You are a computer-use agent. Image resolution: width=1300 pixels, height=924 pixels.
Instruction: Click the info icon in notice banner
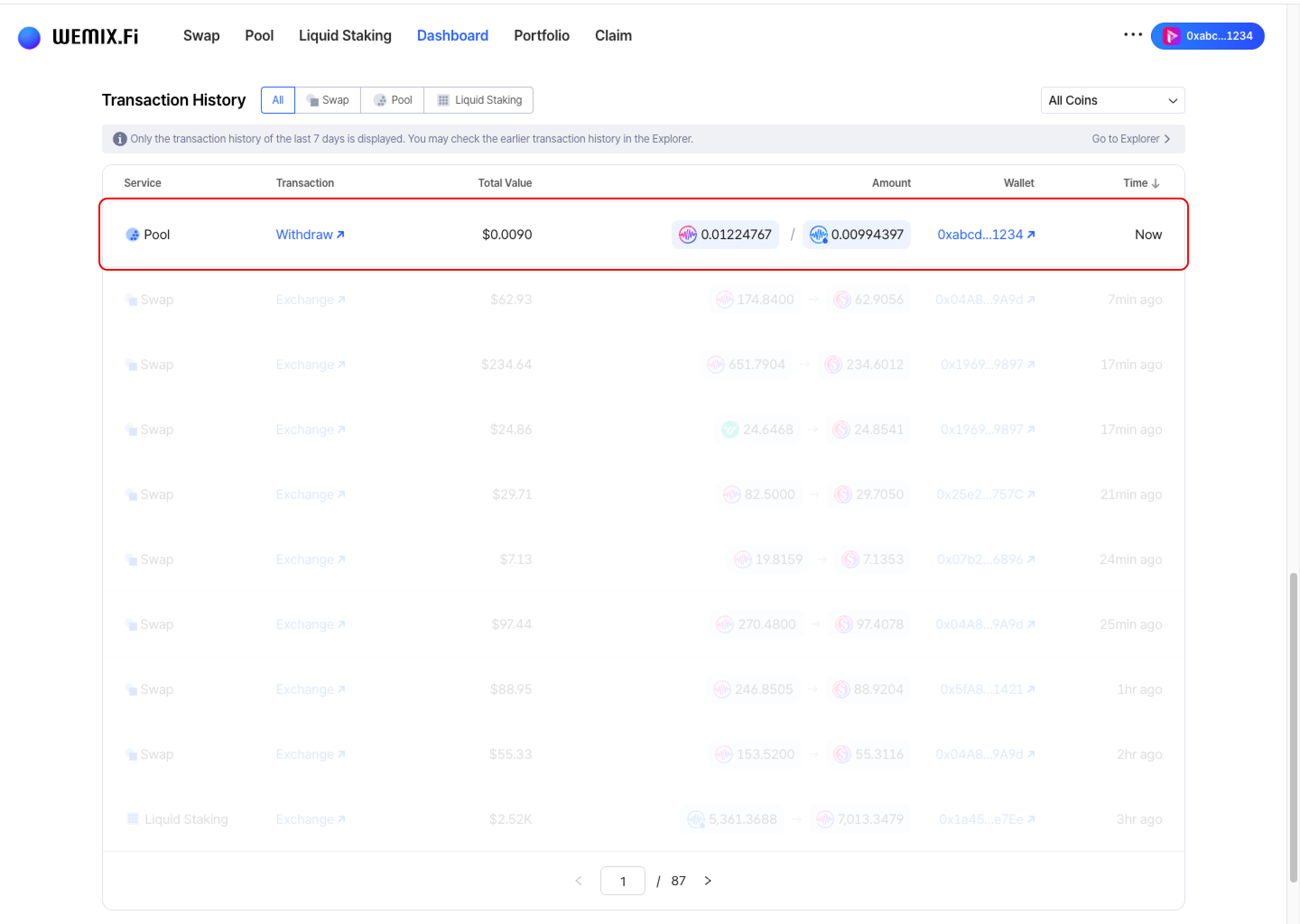(x=120, y=139)
